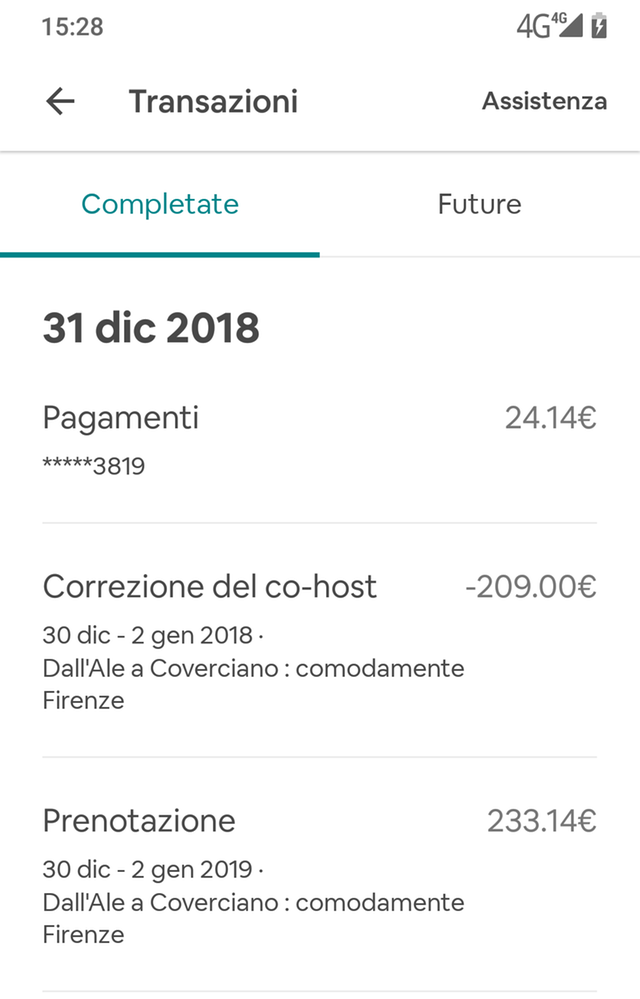Open the Prenotazione booking details
The height and width of the screenshot is (999, 640).
pos(138,821)
